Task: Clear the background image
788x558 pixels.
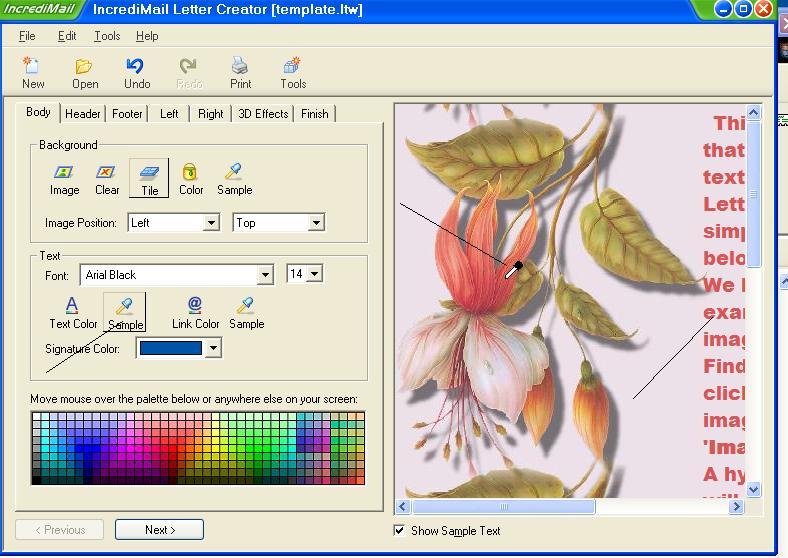Action: click(x=107, y=179)
